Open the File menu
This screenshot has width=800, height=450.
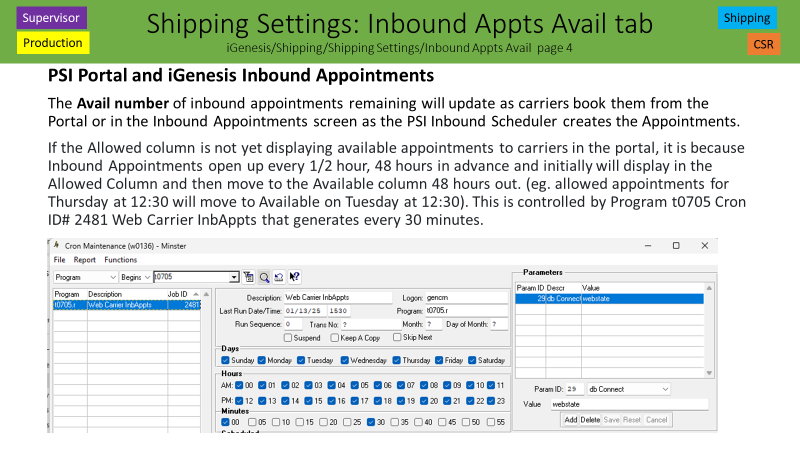tap(60, 260)
